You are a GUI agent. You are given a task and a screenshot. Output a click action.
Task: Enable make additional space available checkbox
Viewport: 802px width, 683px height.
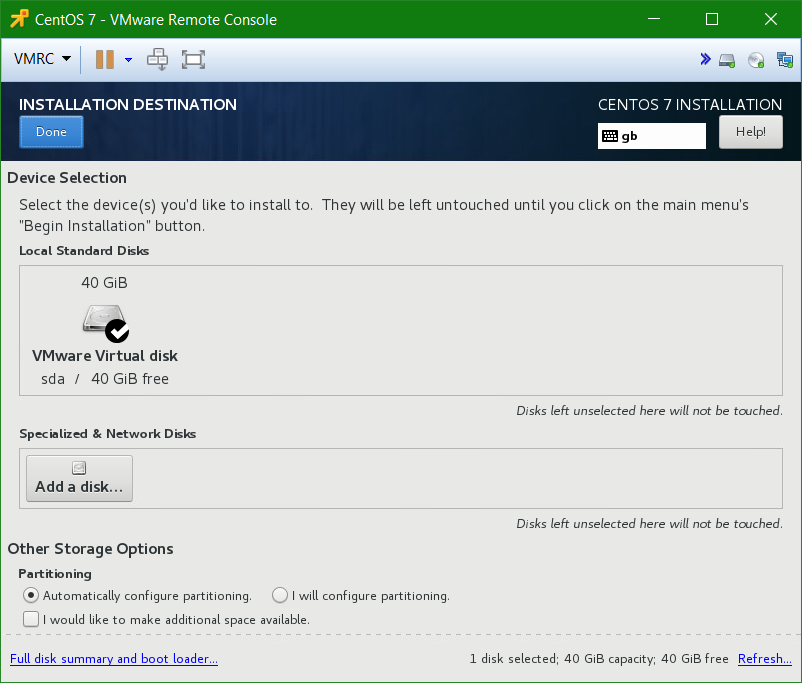pos(31,619)
